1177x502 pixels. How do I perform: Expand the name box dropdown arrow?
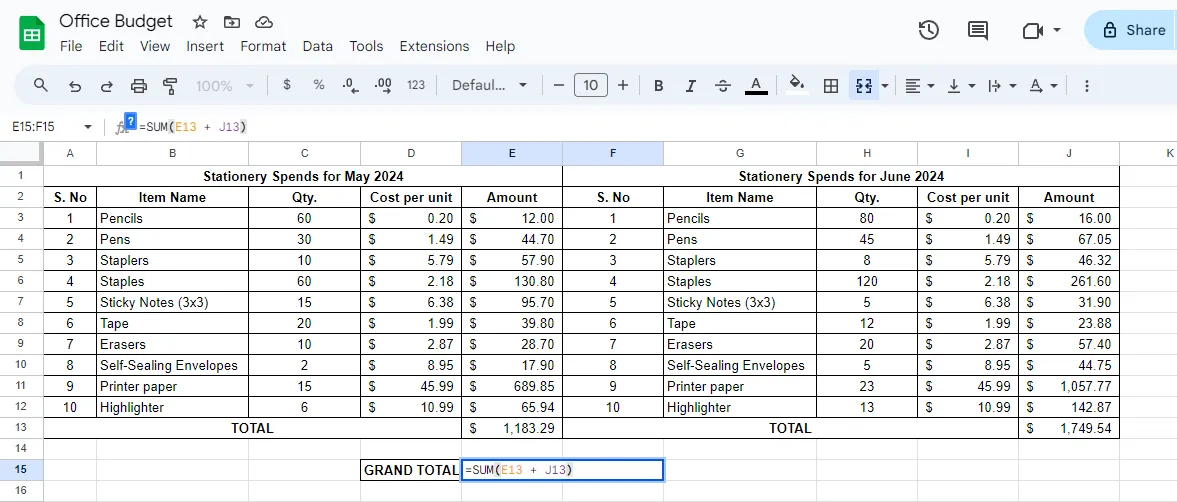coord(89,127)
